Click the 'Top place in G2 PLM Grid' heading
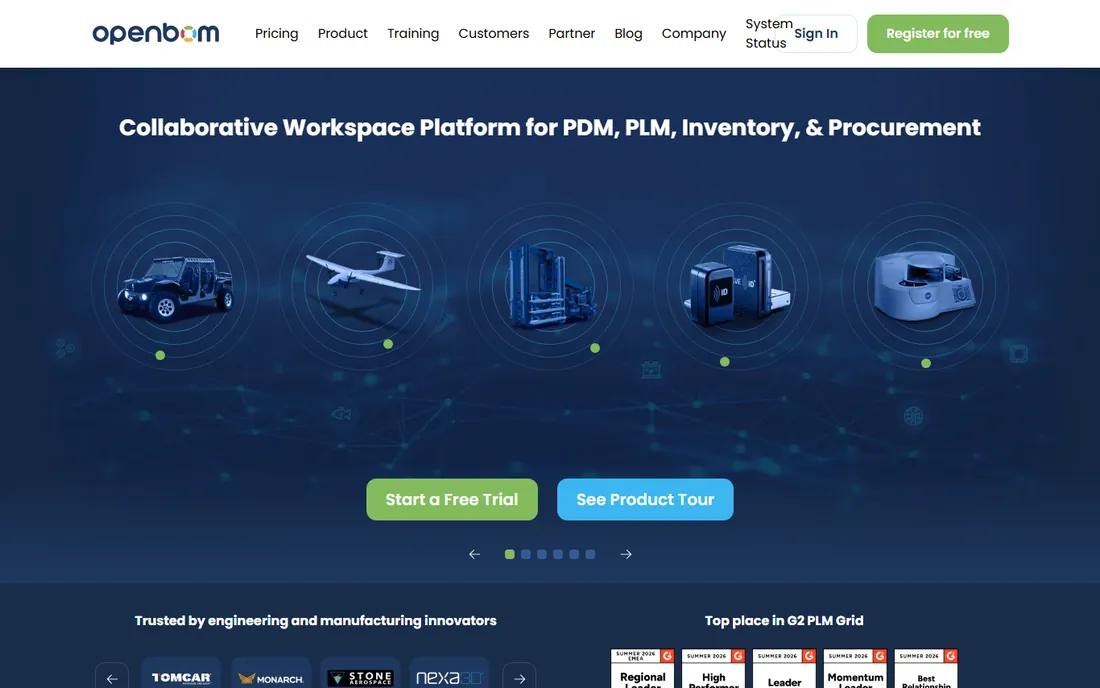Viewport: 1100px width, 688px height. tap(784, 621)
